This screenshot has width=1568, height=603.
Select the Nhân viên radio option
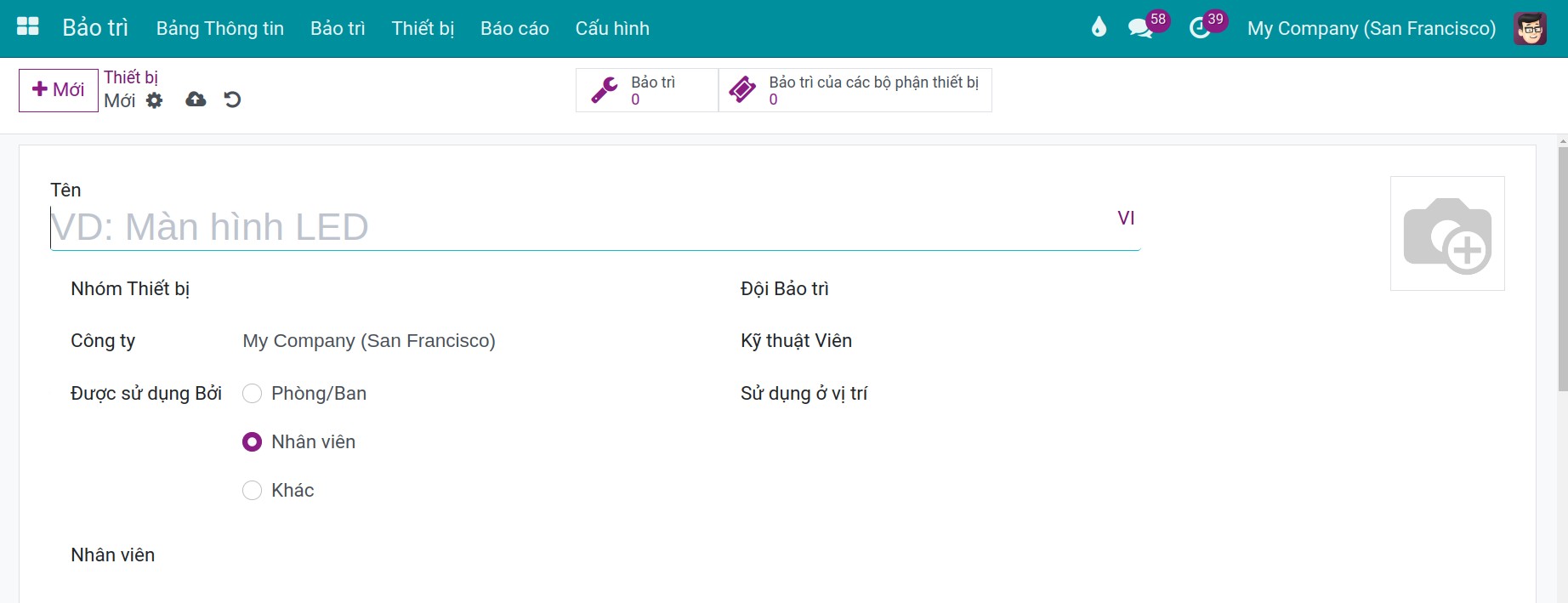pos(252,442)
